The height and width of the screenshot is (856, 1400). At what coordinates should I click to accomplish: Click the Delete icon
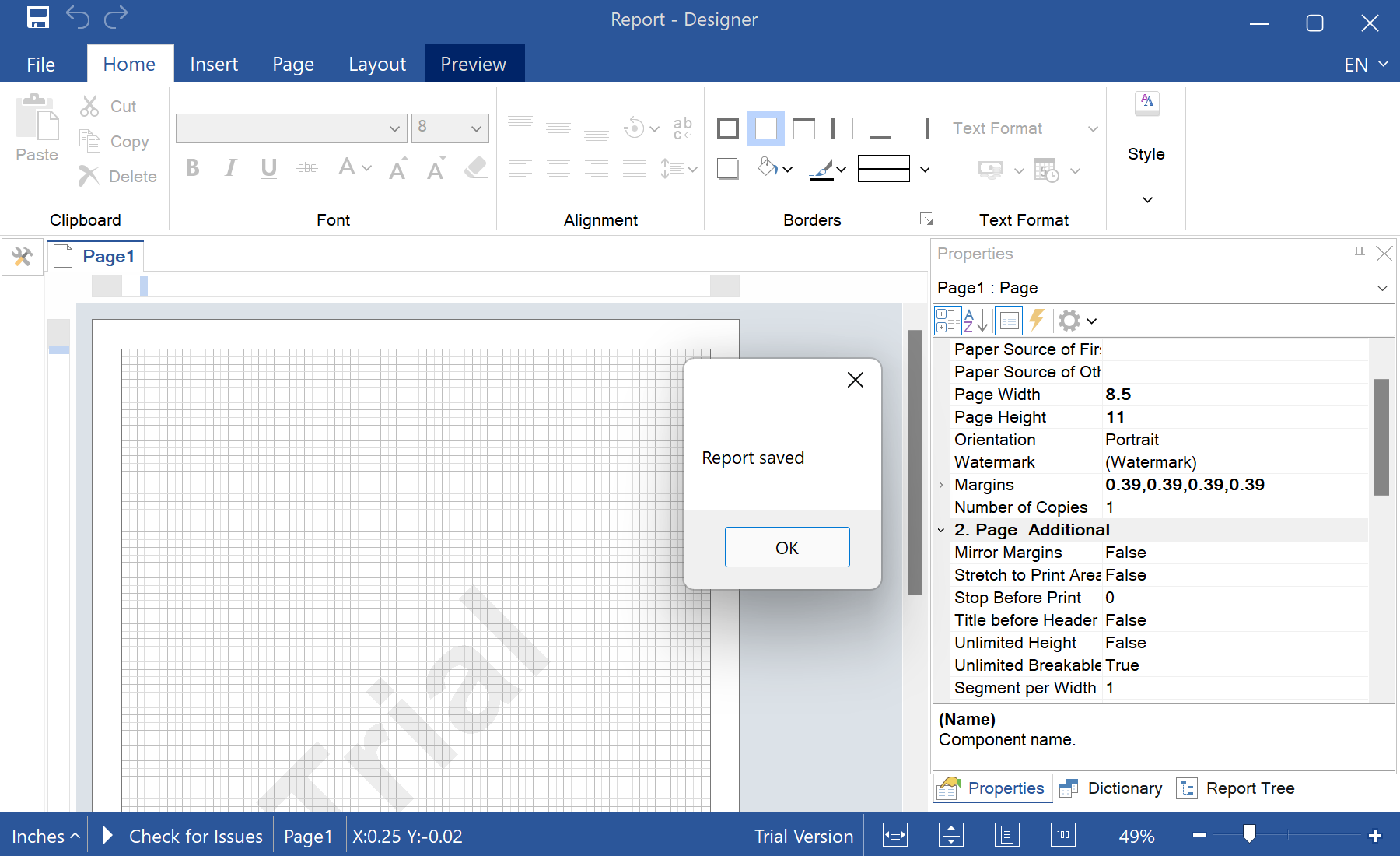tap(89, 176)
